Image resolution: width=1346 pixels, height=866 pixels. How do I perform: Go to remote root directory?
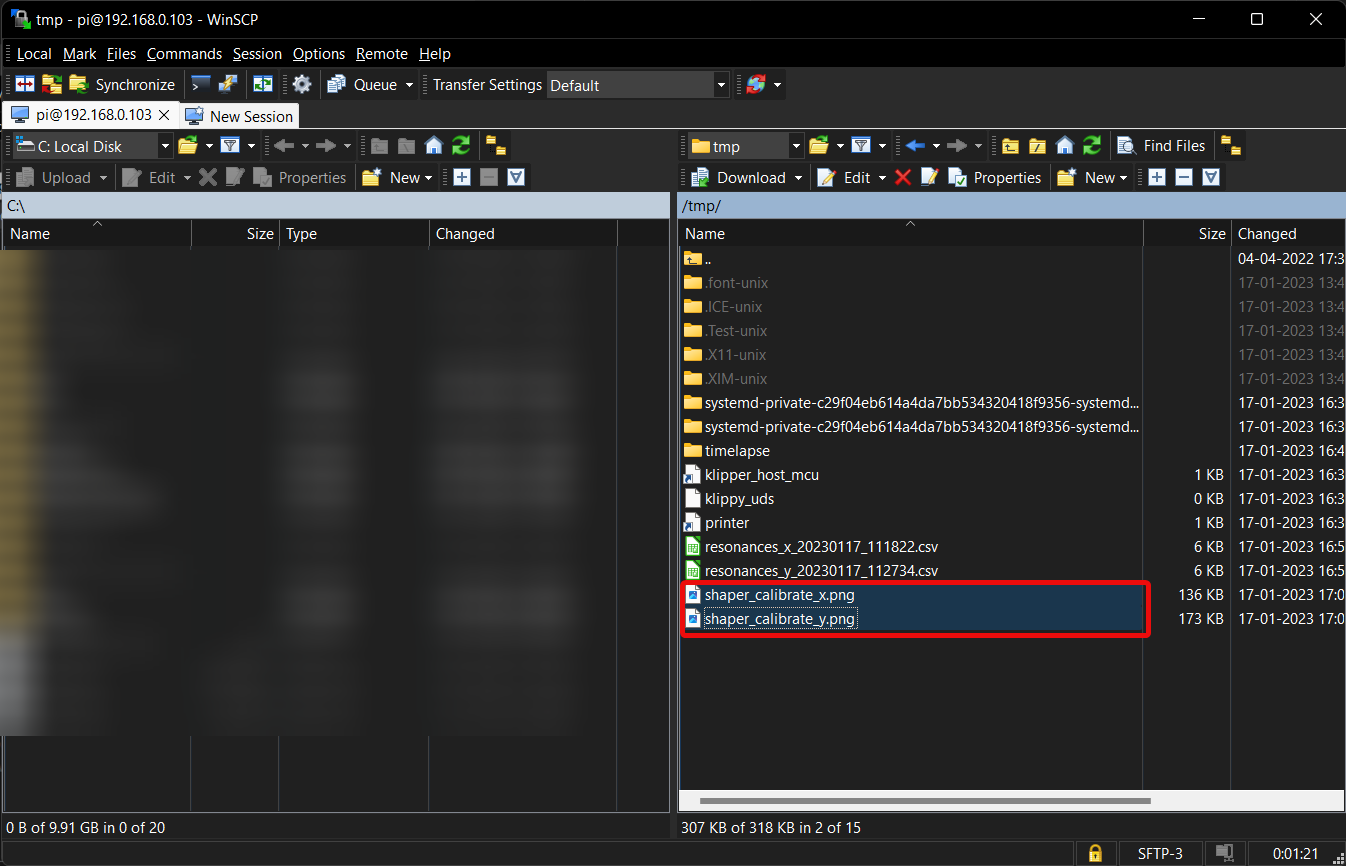[1038, 146]
